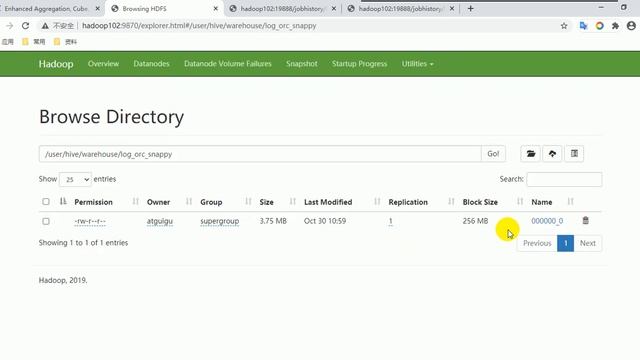
Task: Open browser extensions puzzle icon
Action: (616, 26)
